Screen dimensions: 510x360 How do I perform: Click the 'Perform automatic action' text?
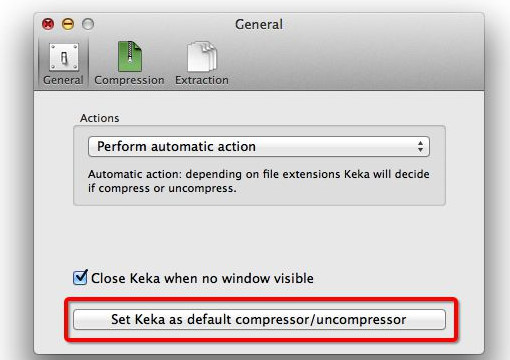pyautogui.click(x=176, y=147)
